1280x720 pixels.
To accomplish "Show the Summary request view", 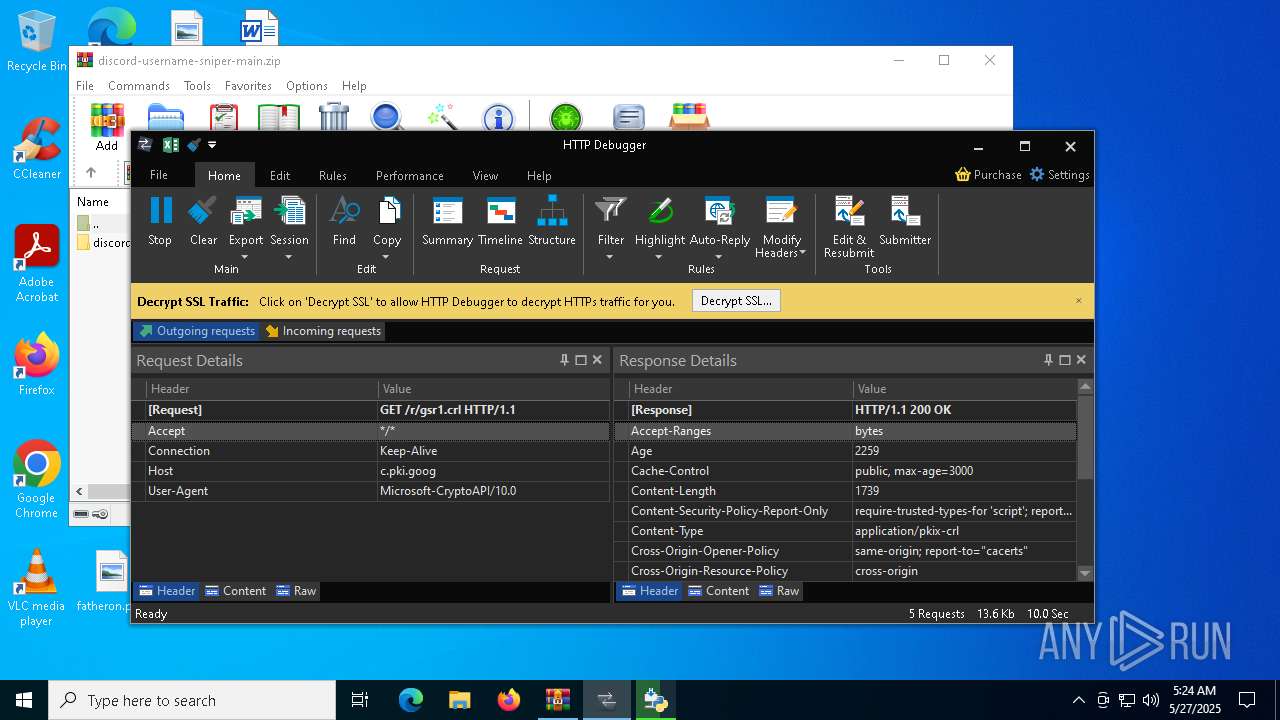I will click(x=447, y=221).
